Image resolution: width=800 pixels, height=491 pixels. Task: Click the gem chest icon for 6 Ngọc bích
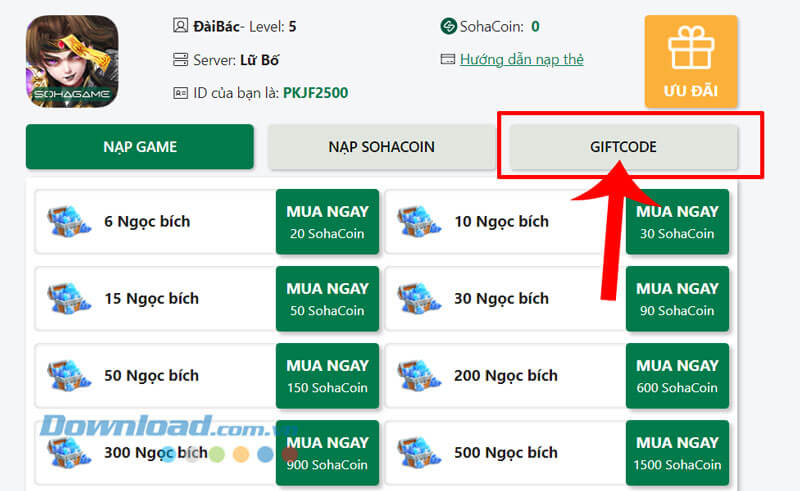click(69, 222)
